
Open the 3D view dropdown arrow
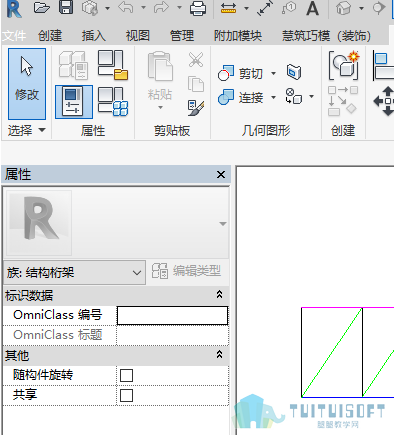pyautogui.click(x=361, y=8)
